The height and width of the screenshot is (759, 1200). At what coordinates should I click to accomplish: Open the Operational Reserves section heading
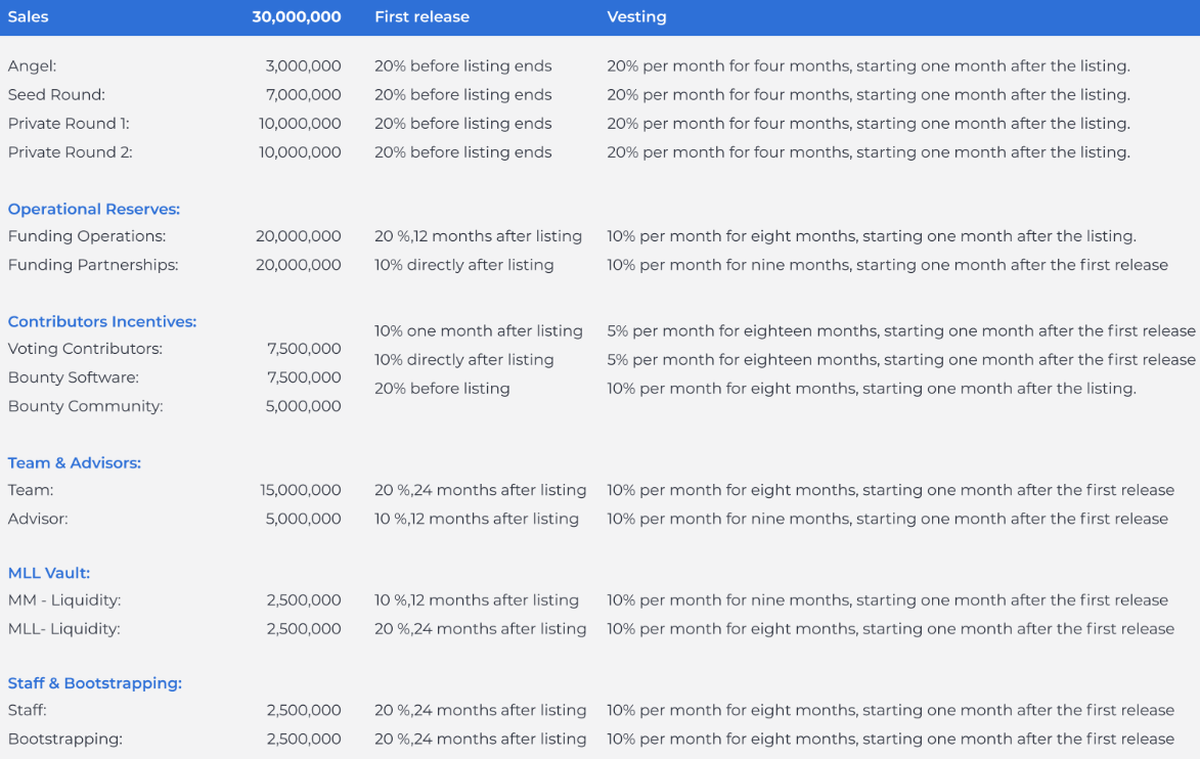[x=94, y=209]
